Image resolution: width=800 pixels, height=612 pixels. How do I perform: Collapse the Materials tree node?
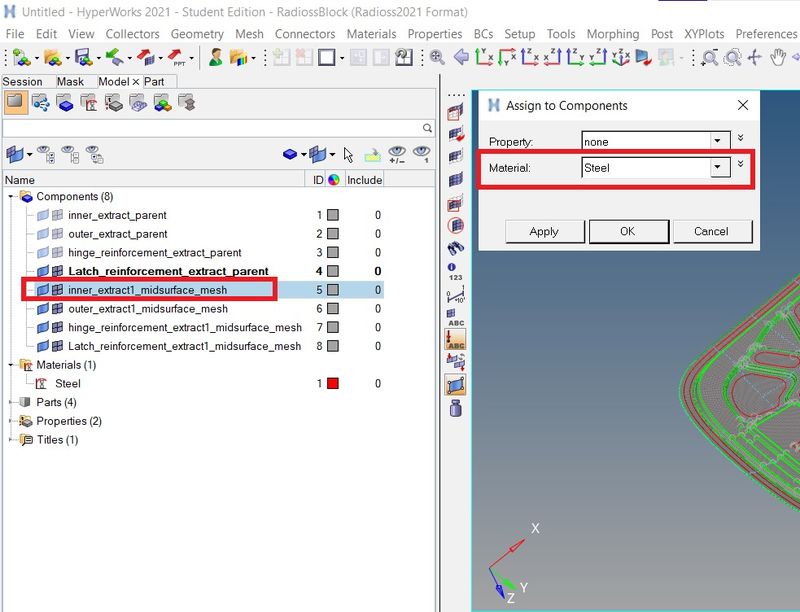11,365
